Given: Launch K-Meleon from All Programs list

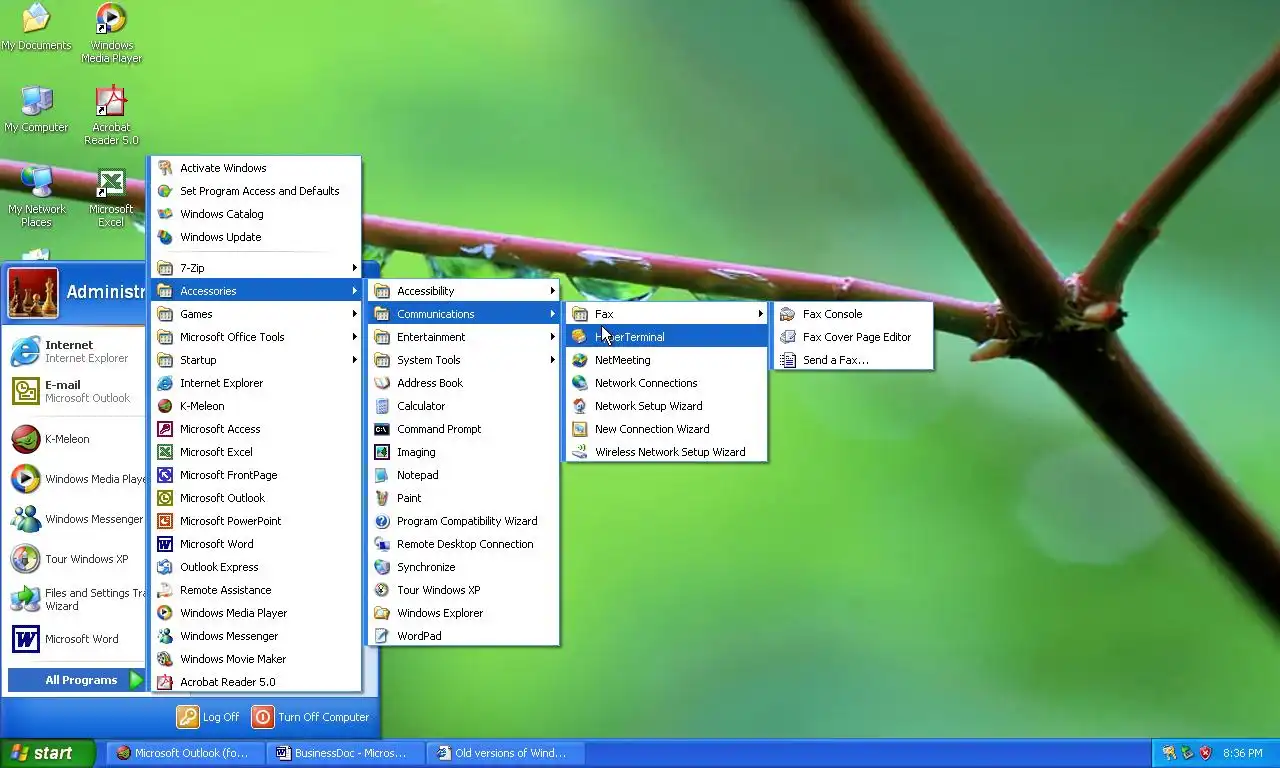Looking at the screenshot, I should pos(256,406).
